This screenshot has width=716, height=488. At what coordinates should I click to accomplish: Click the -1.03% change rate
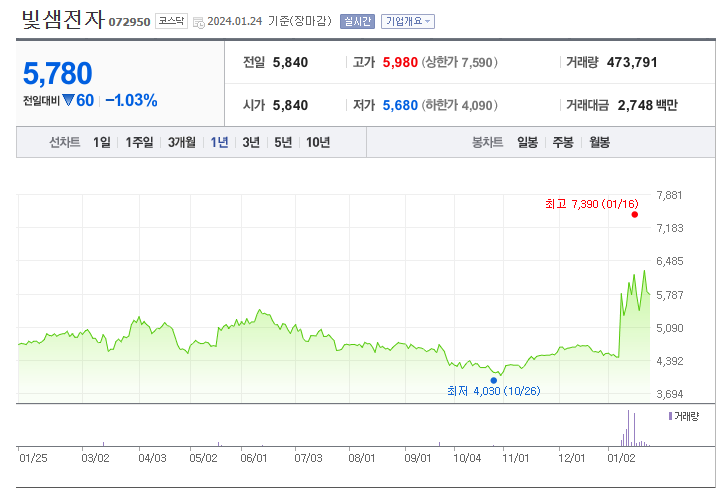(132, 100)
